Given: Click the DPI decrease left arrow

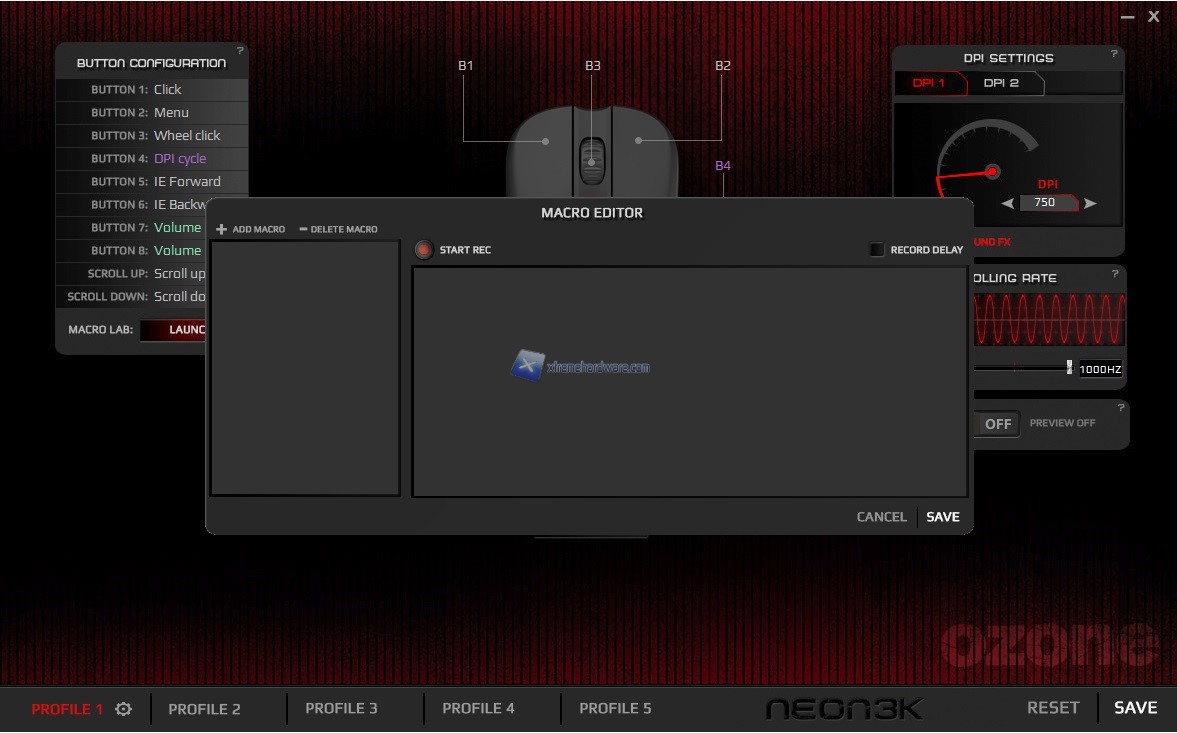Looking at the screenshot, I should coord(1007,203).
